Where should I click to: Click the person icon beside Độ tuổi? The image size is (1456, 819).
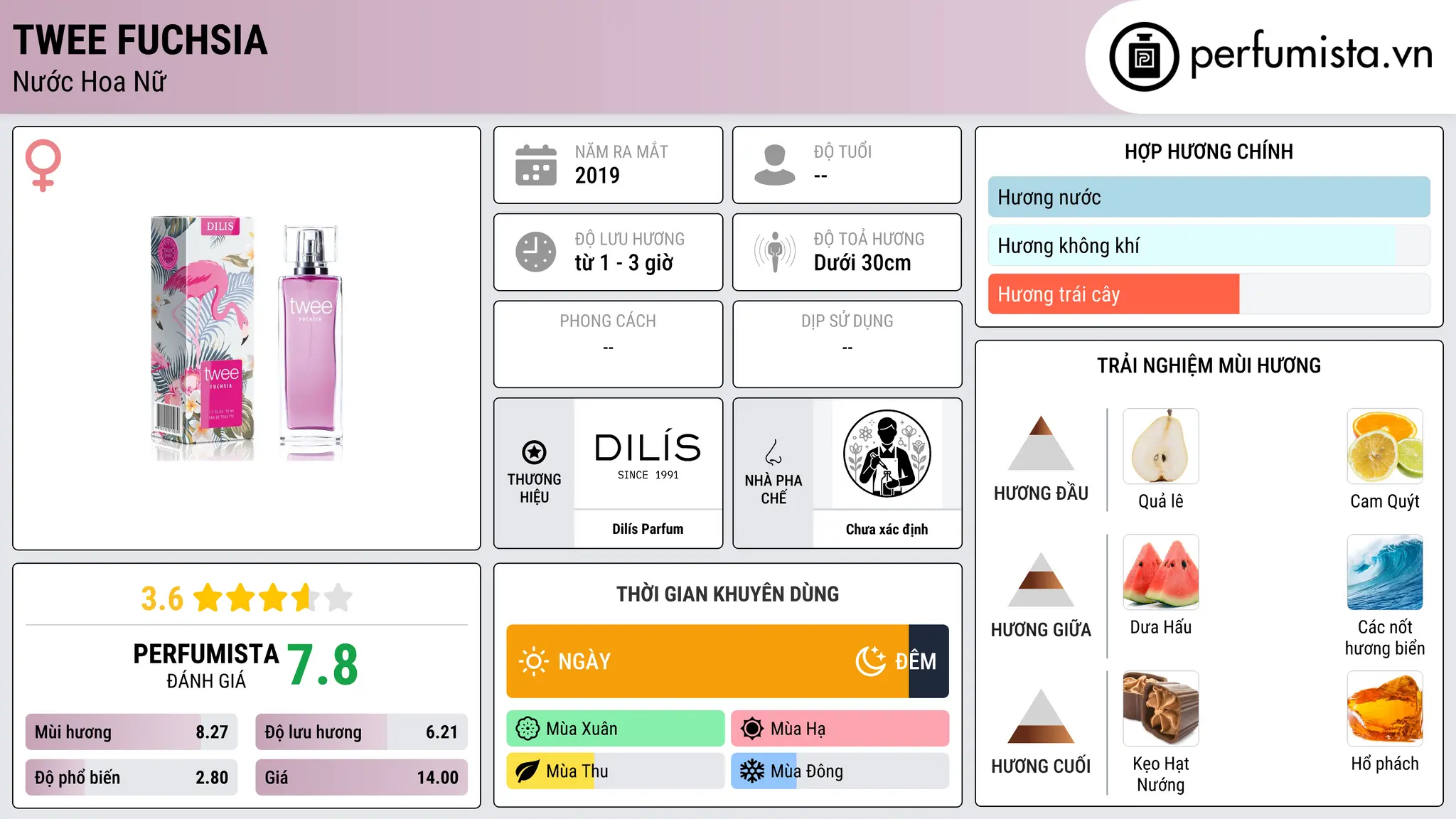(x=774, y=165)
